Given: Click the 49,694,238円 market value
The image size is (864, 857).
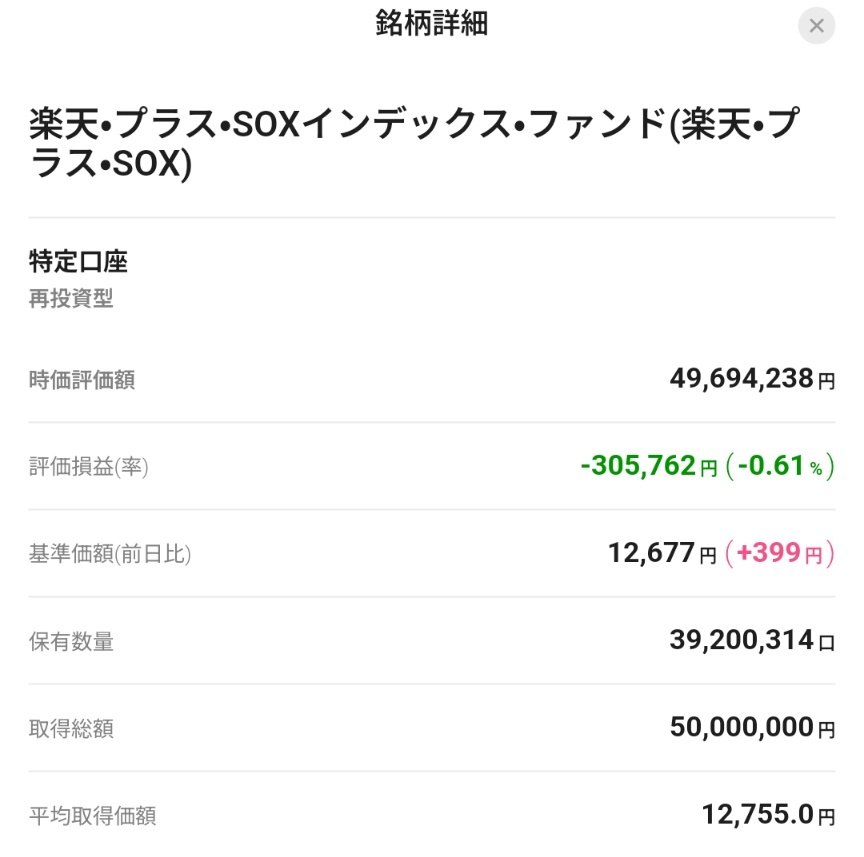Looking at the screenshot, I should pos(752,379).
